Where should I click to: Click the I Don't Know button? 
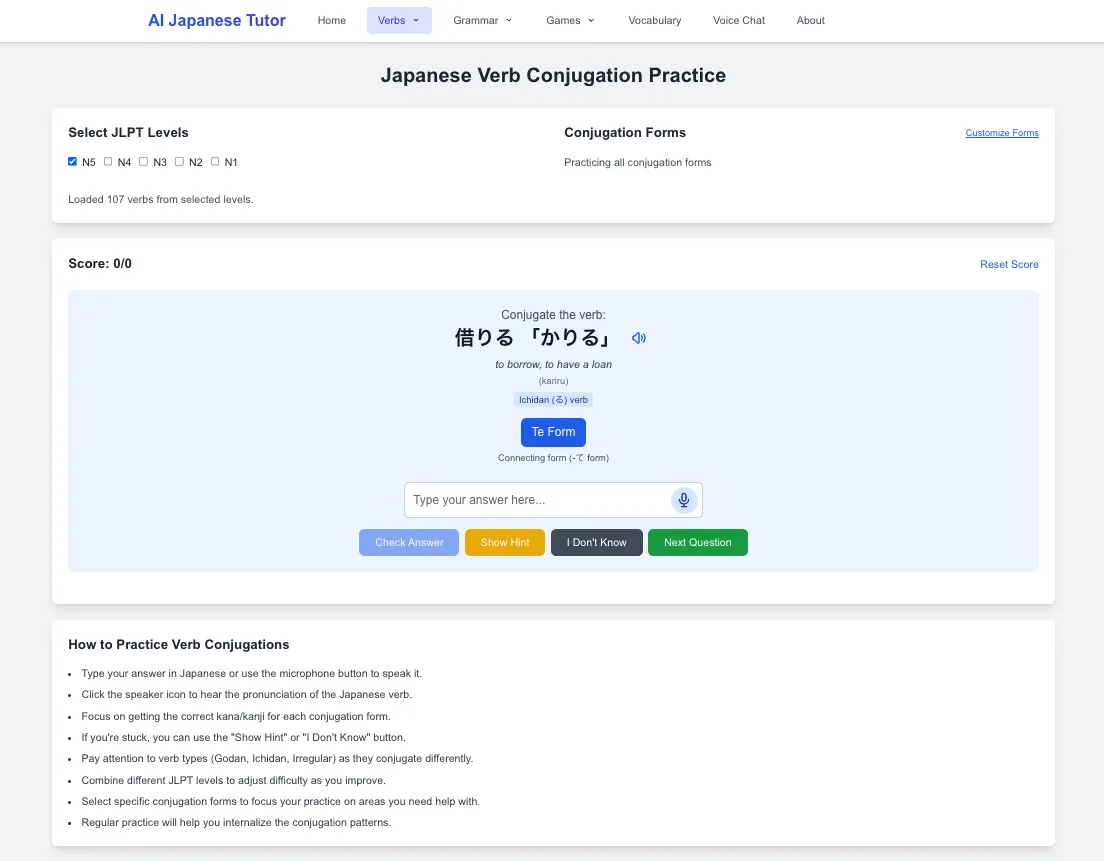click(x=596, y=542)
